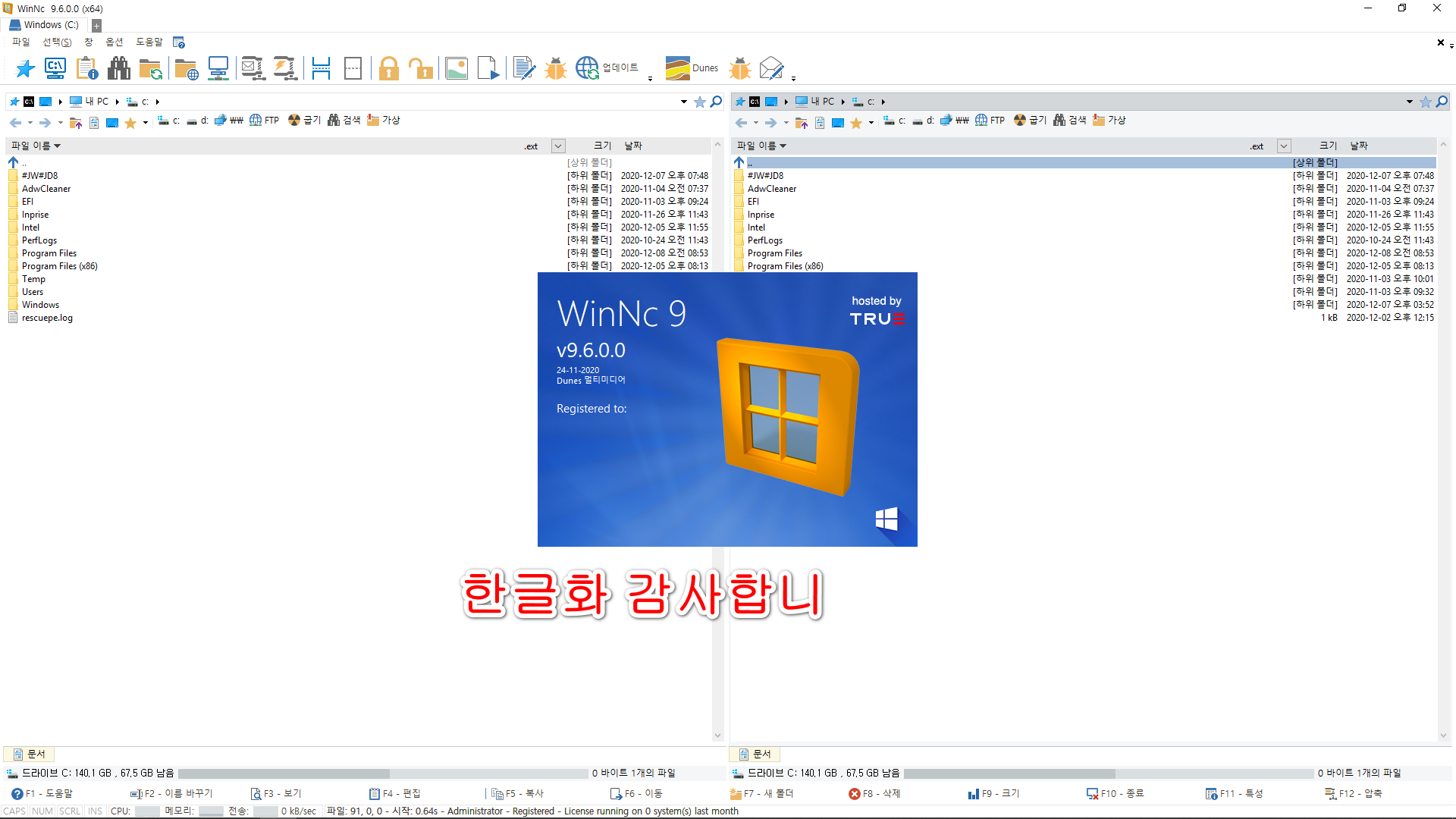Screen dimensions: 1456x819
Task: Click the picture slideshow toolbar icon
Action: (457, 68)
